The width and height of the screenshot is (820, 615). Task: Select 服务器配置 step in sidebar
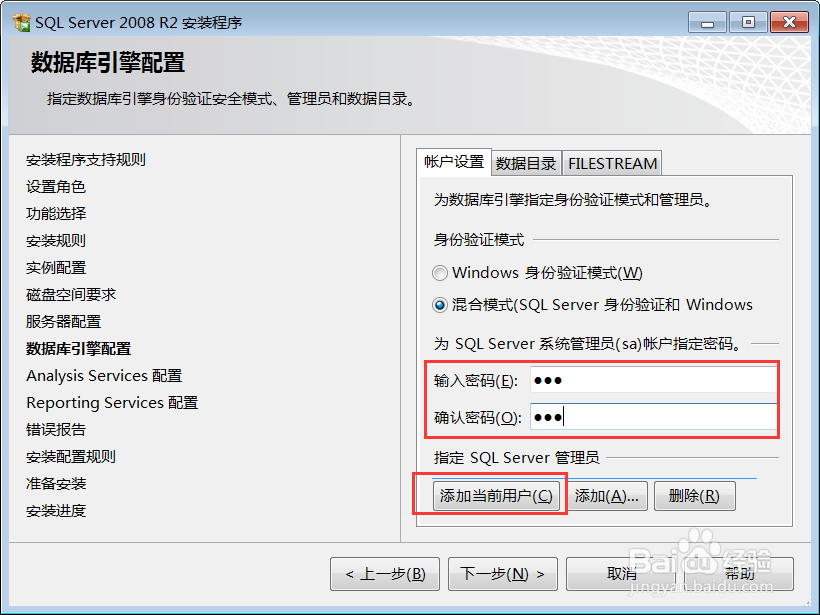pyautogui.click(x=63, y=322)
